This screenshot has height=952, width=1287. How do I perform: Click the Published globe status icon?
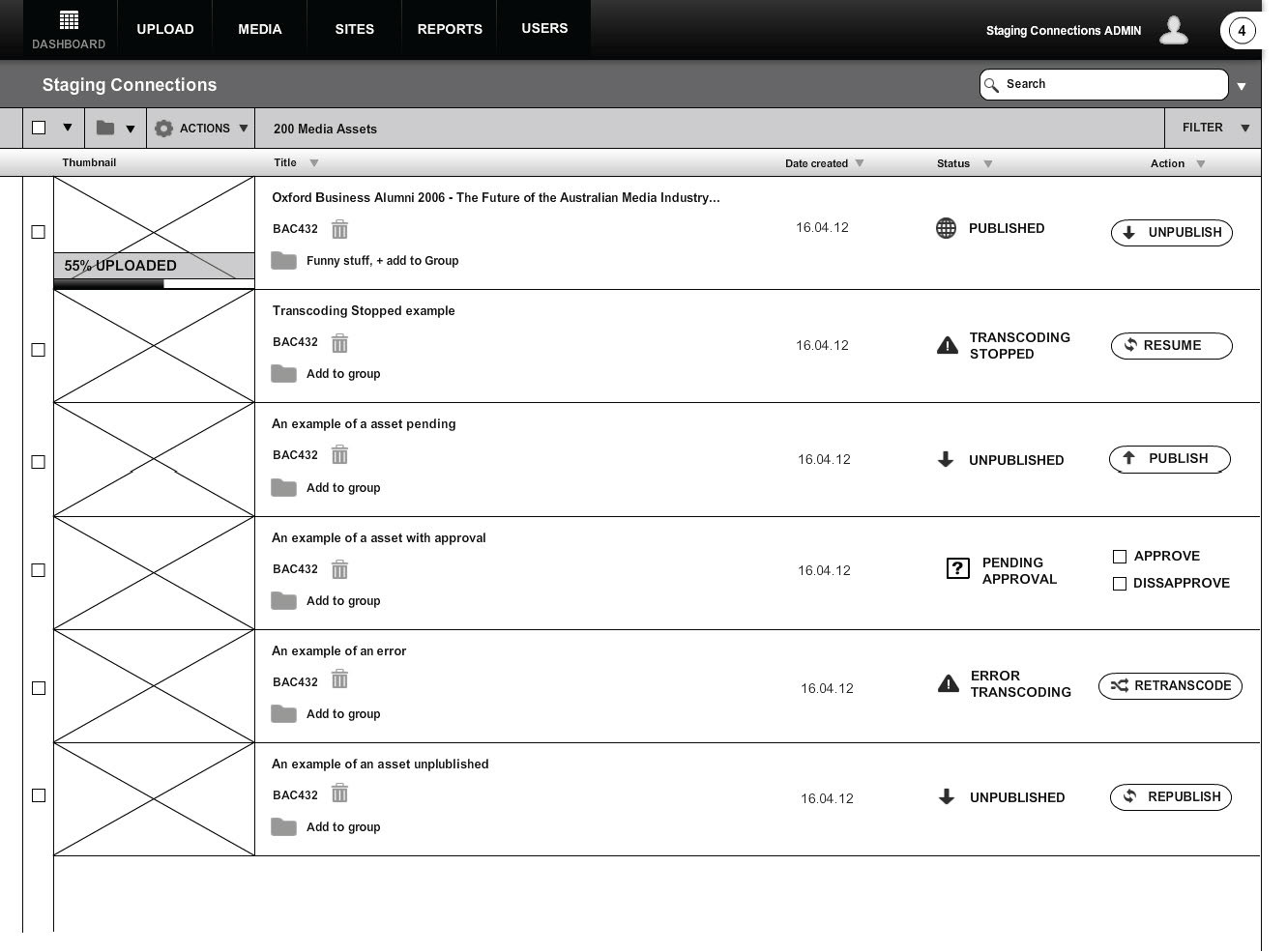coord(947,228)
